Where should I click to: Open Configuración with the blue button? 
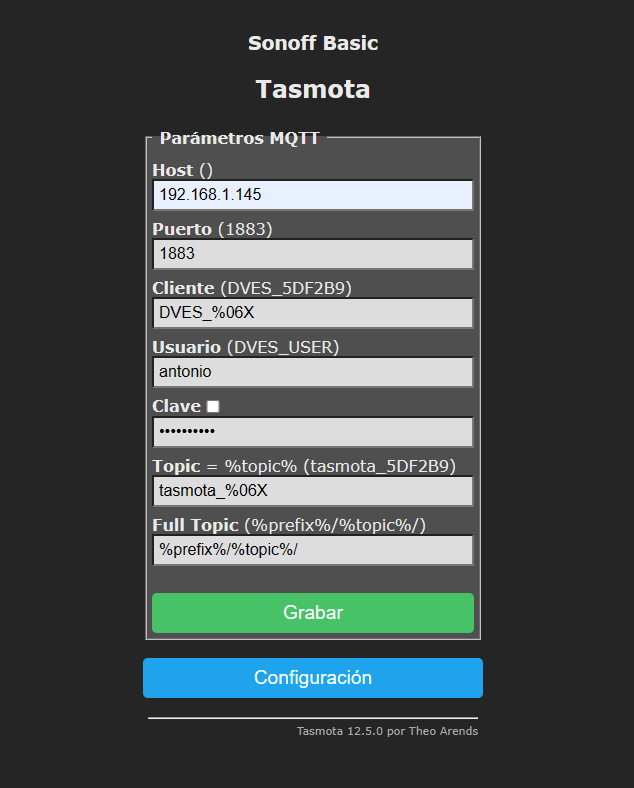312,678
